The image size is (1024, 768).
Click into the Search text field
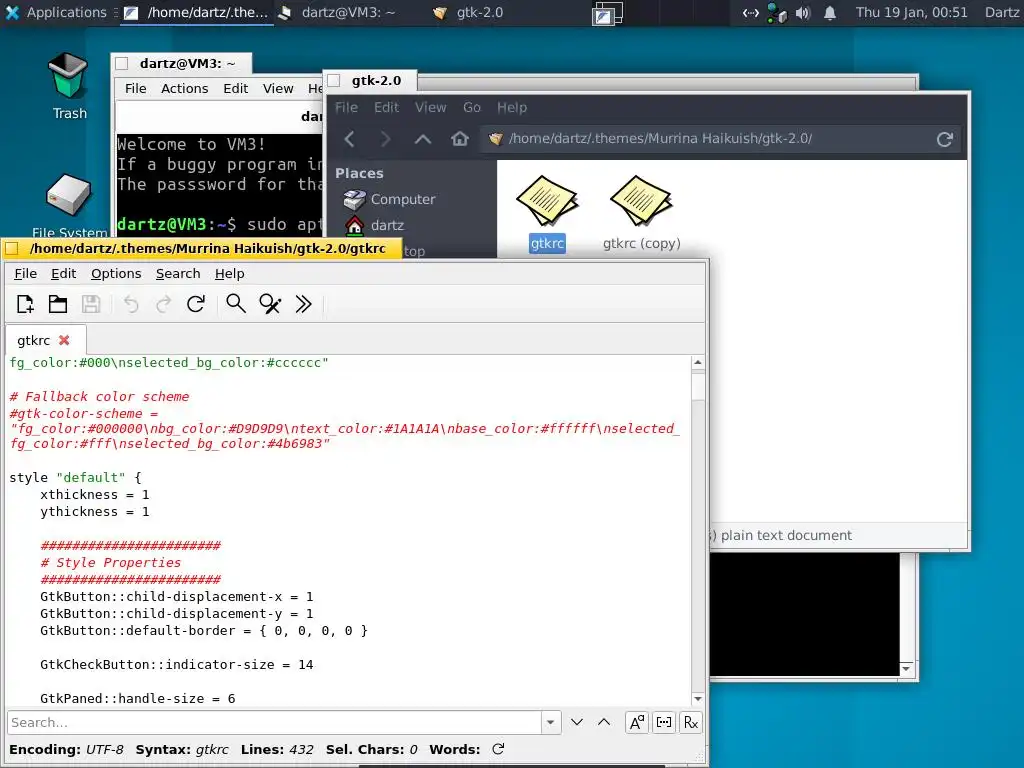(x=275, y=722)
